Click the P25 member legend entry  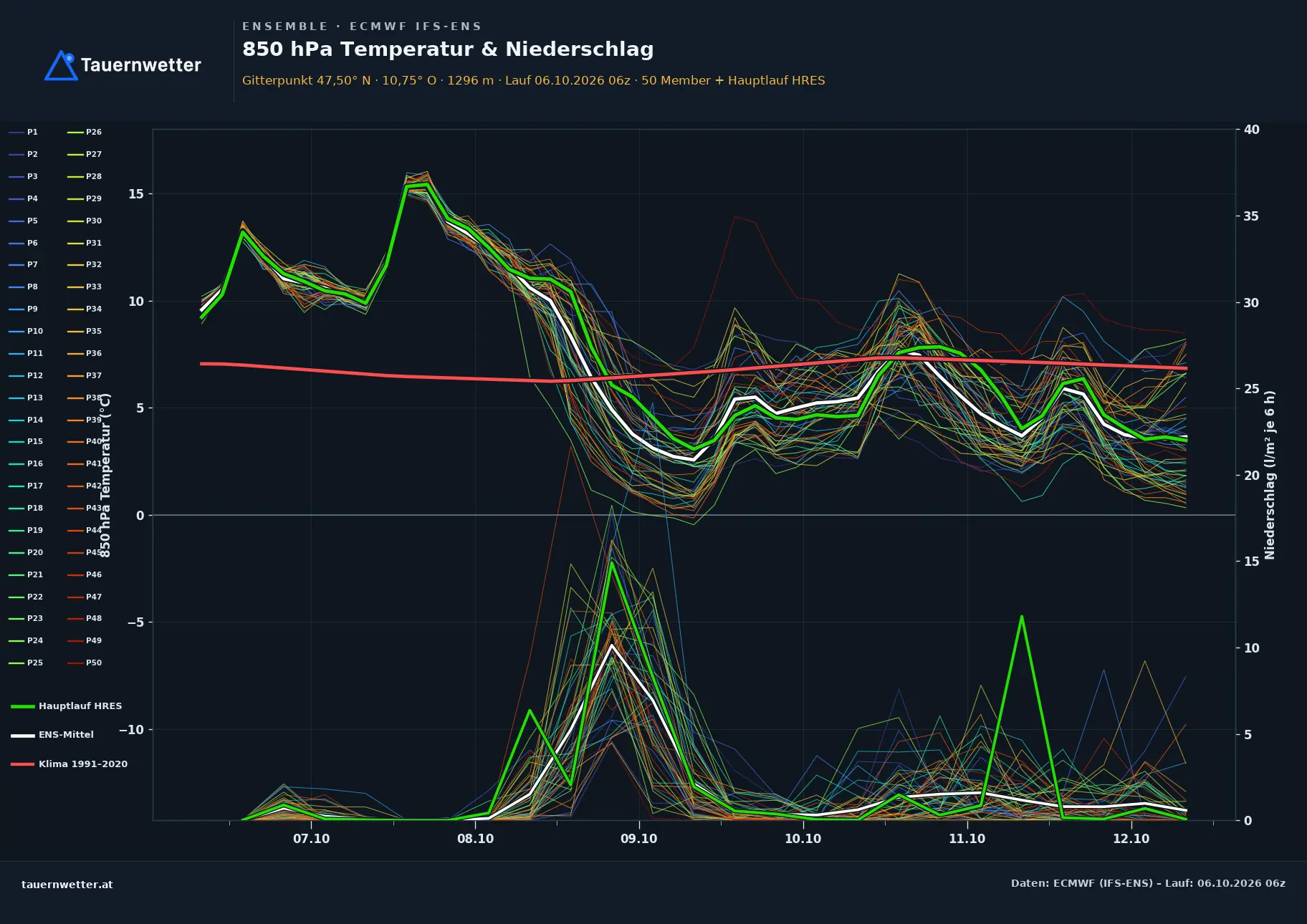26,663
